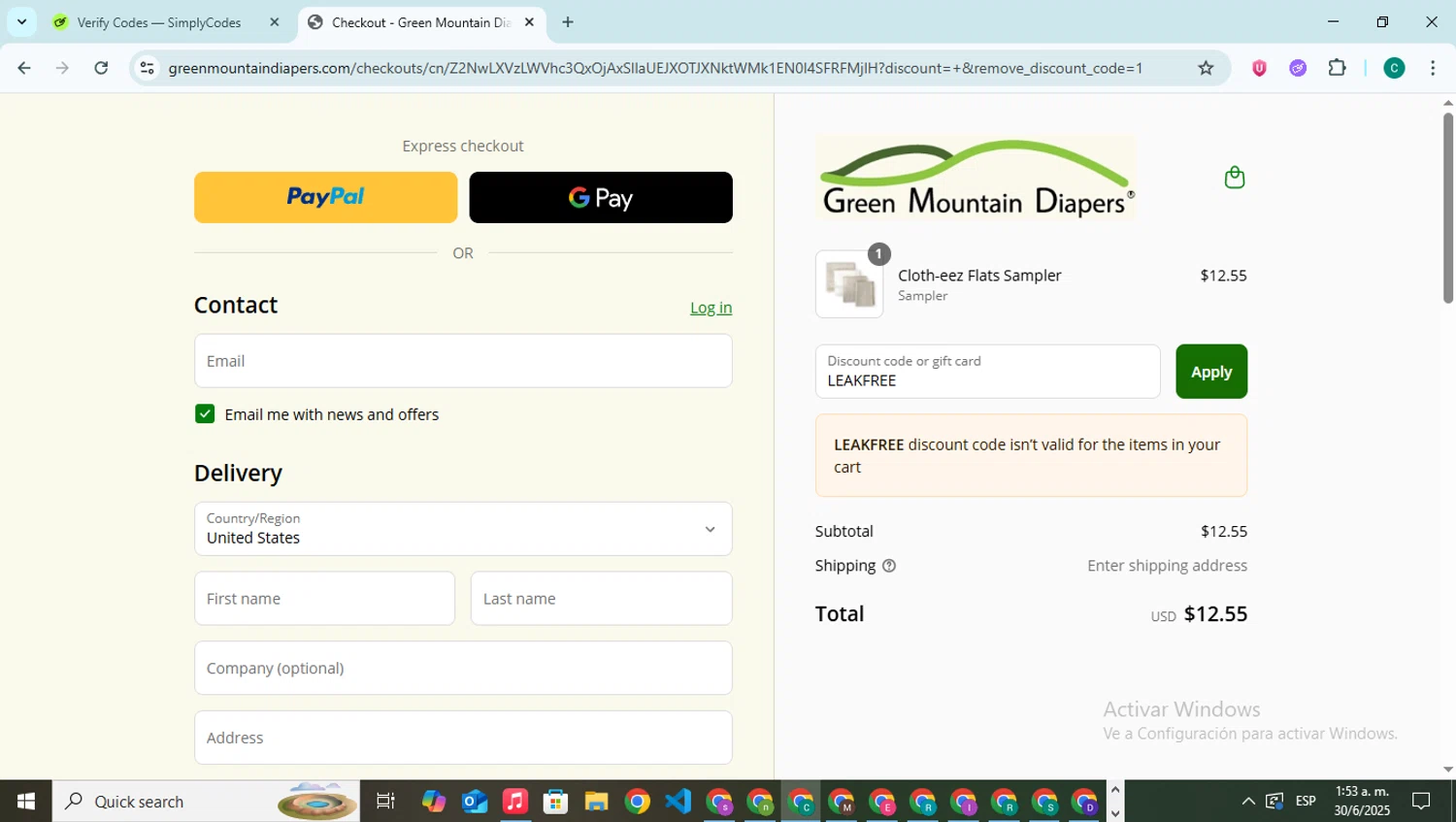Focus the Company (optional) field

point(463,668)
